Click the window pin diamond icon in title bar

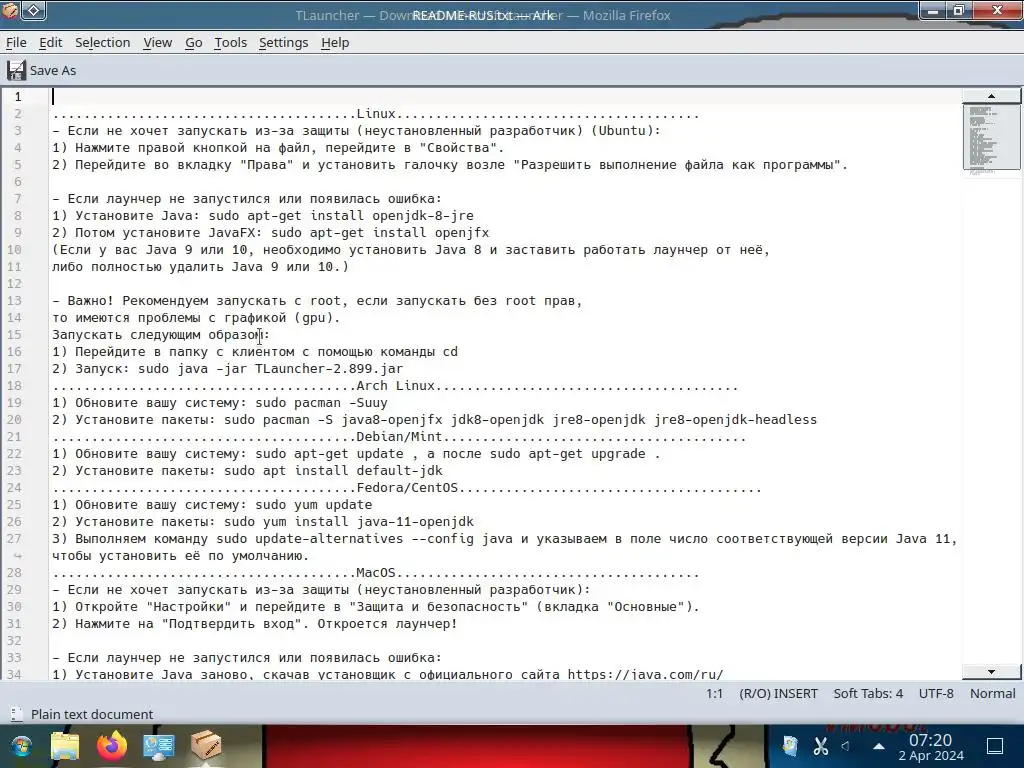pyautogui.click(x=33, y=10)
